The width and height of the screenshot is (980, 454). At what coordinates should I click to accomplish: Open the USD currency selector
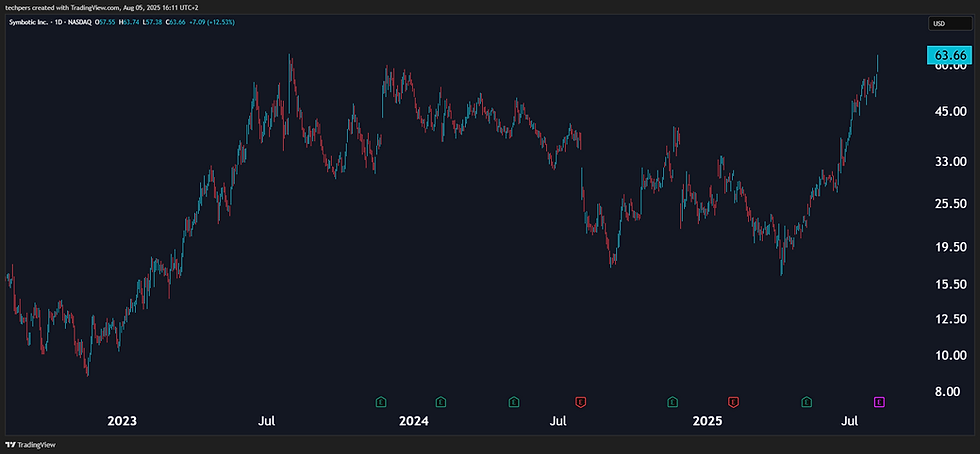tap(948, 24)
